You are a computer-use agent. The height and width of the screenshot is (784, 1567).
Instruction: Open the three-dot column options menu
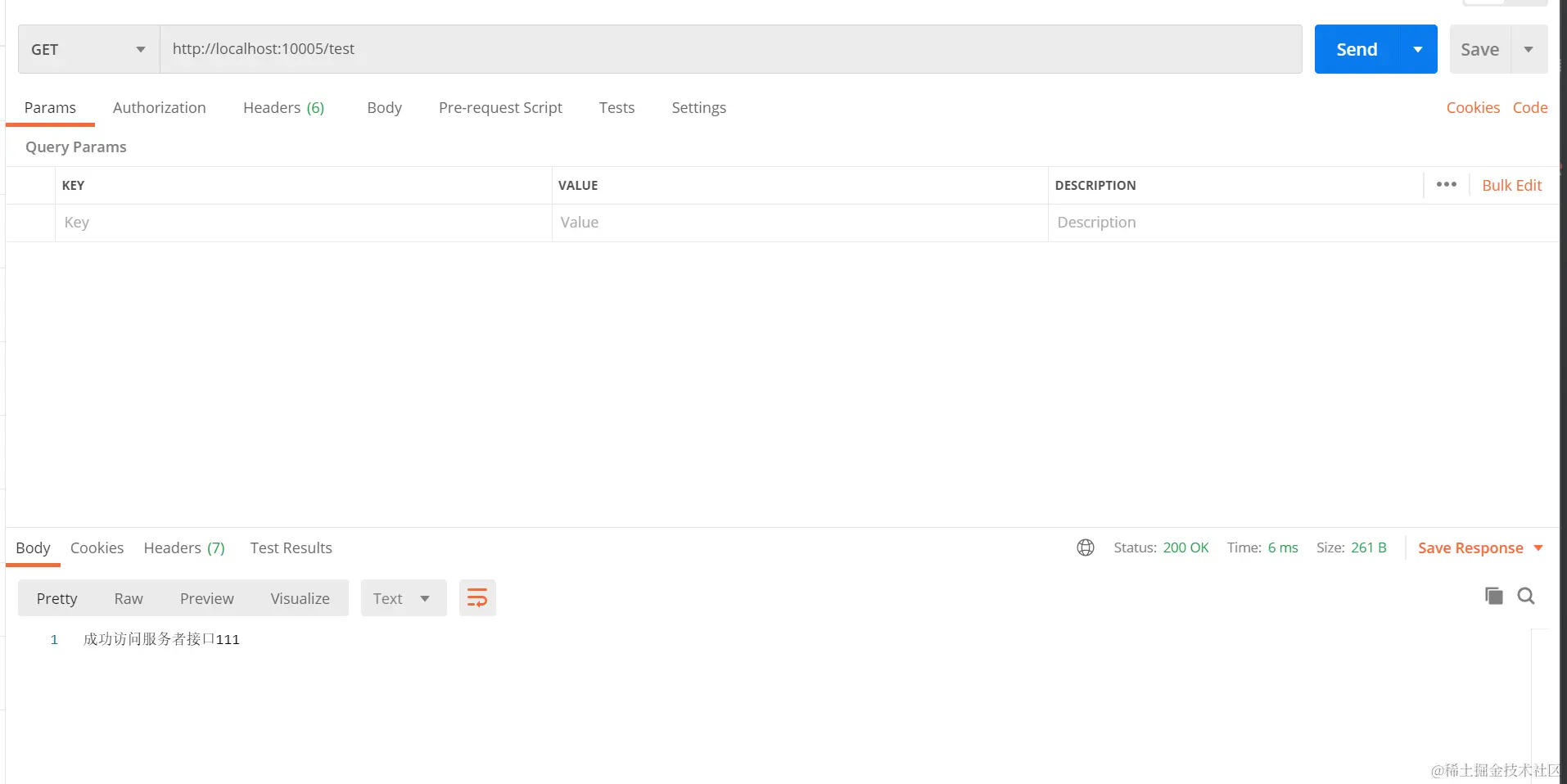pyautogui.click(x=1447, y=185)
